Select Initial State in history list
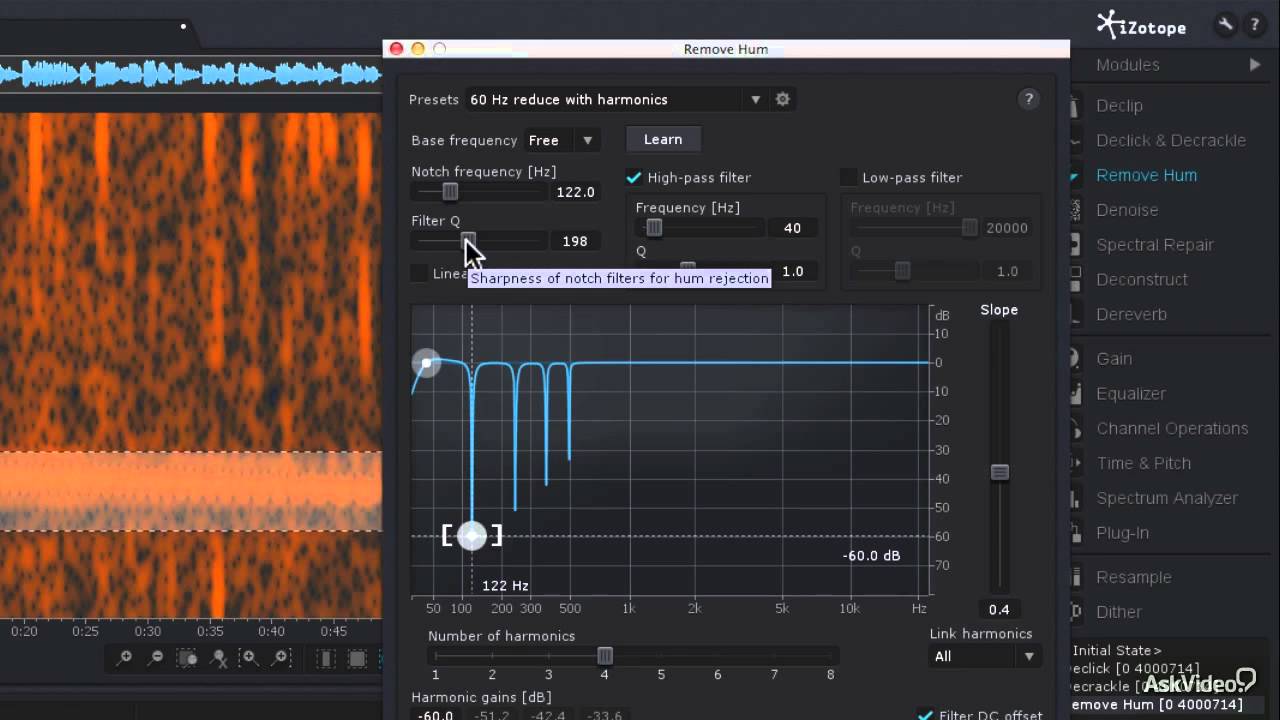 tap(1117, 650)
